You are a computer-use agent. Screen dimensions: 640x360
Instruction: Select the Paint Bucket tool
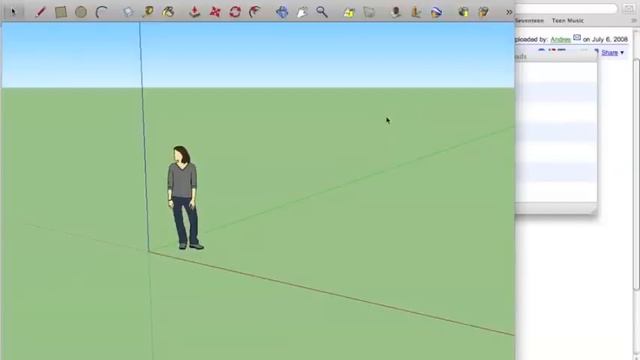pyautogui.click(x=168, y=12)
